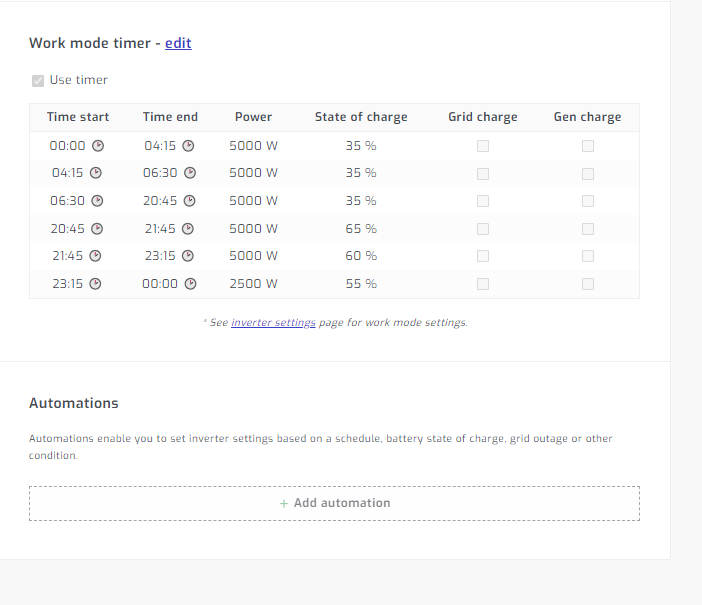The height and width of the screenshot is (605, 702).
Task: Click the Time end column header
Action: 170,117
